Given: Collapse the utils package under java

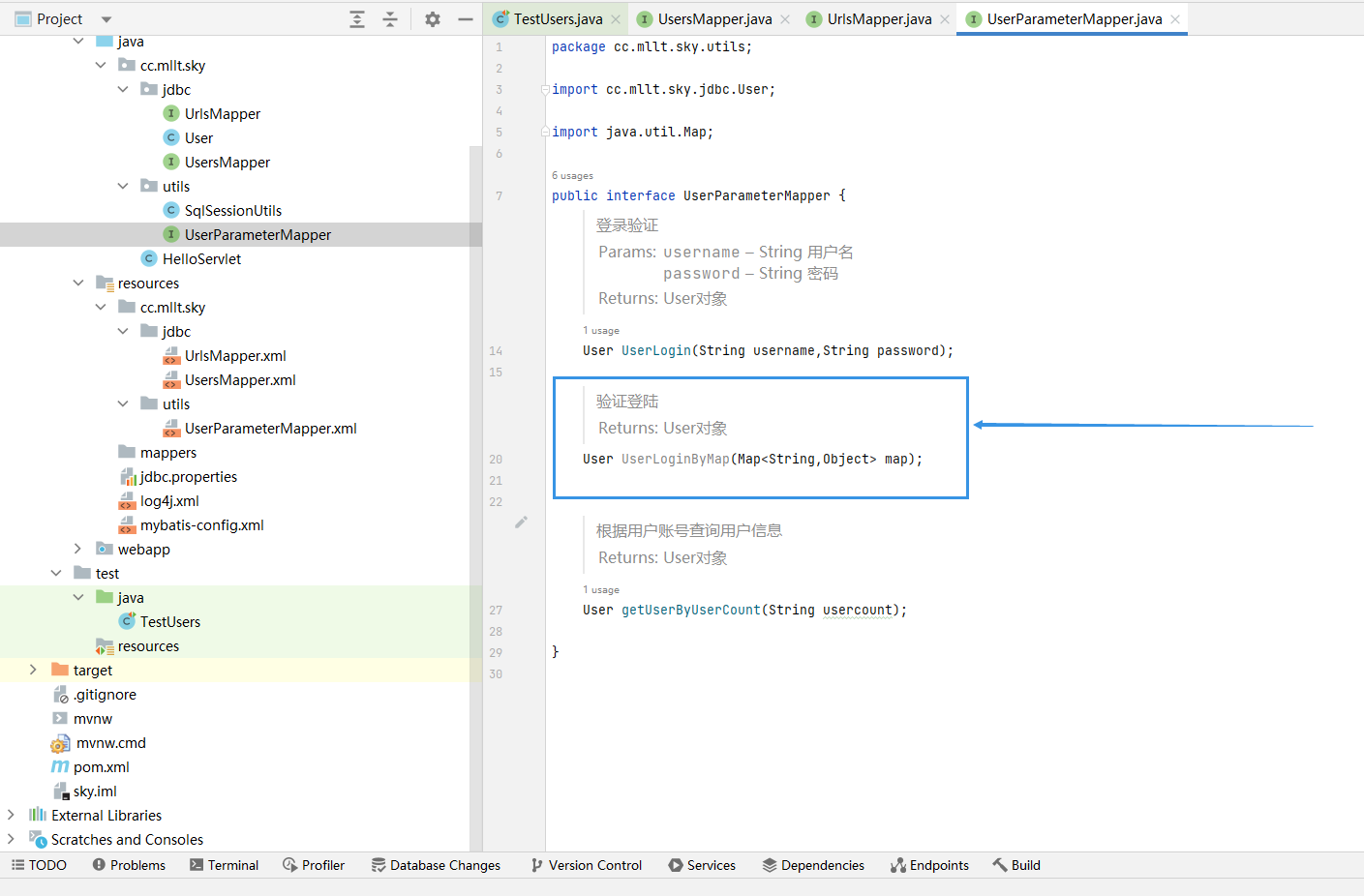Looking at the screenshot, I should tap(123, 186).
